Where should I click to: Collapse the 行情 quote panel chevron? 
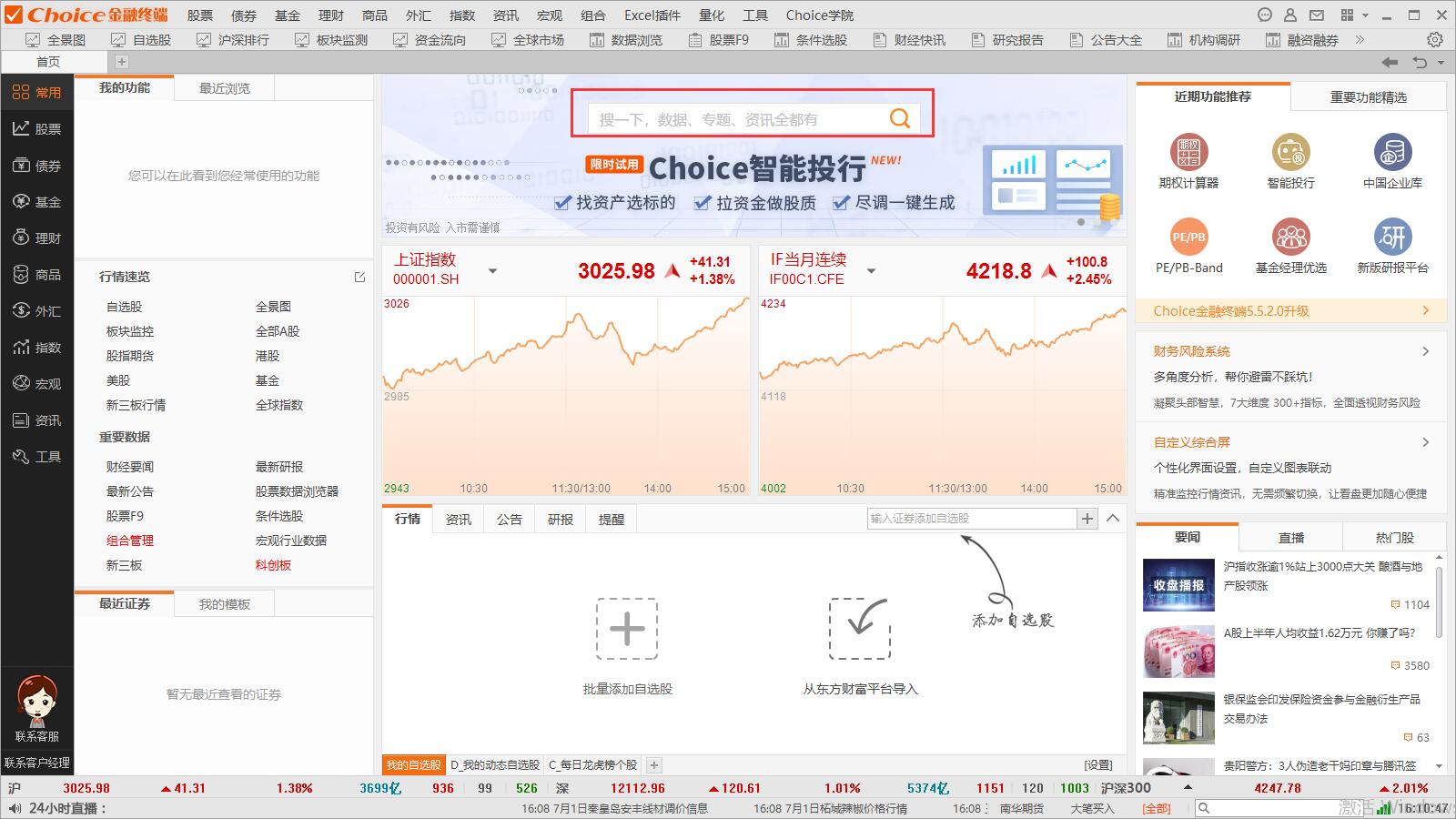coord(1114,519)
